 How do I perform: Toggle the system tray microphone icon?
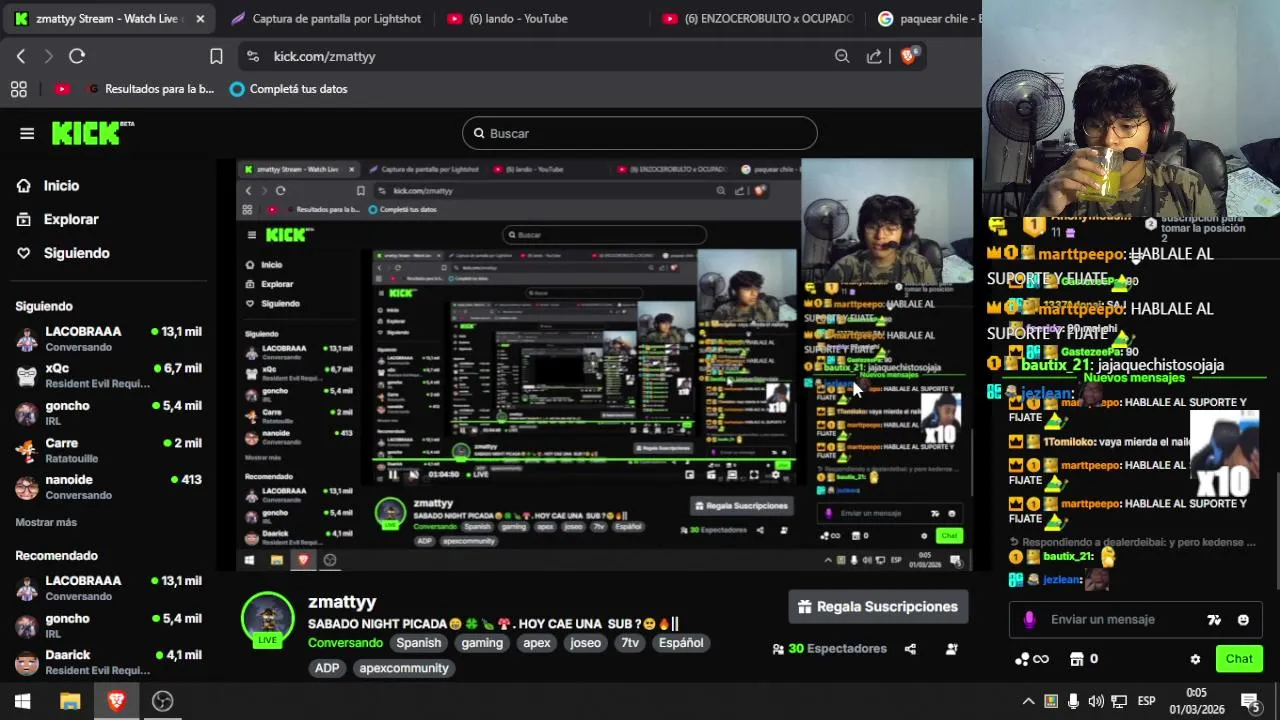click(x=1073, y=701)
